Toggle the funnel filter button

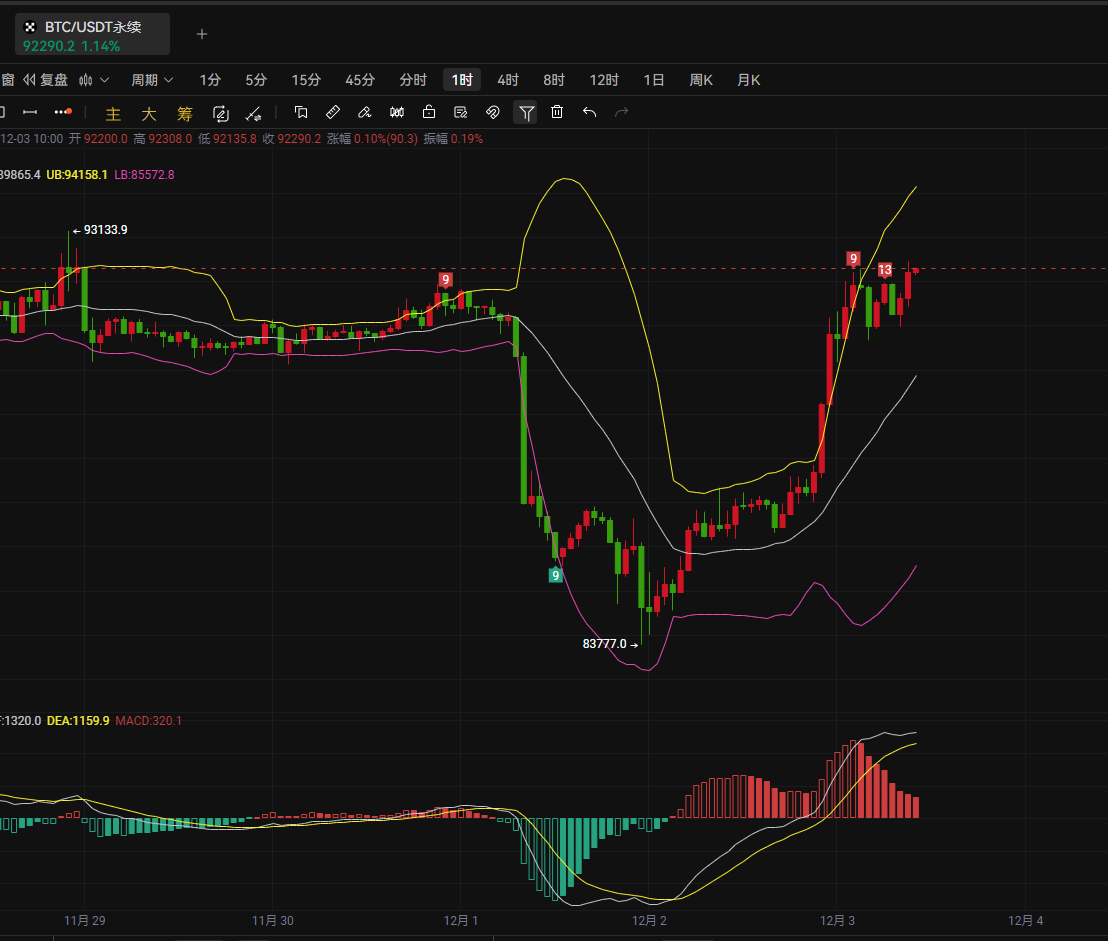[525, 112]
